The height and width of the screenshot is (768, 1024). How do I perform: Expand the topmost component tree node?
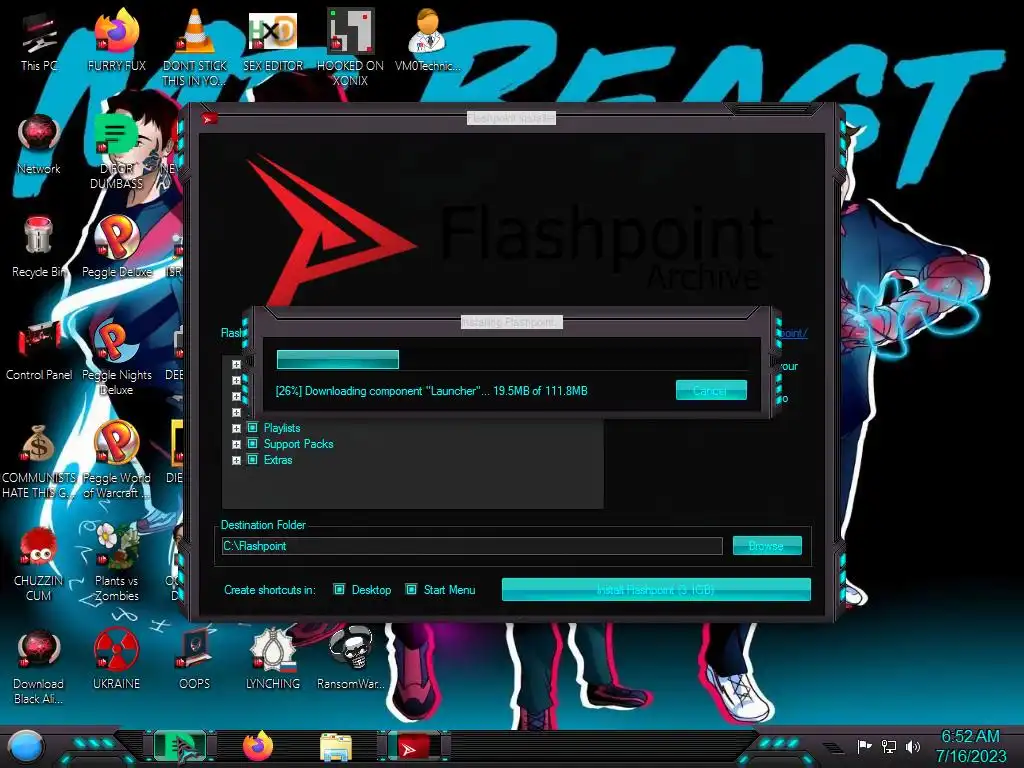pos(236,364)
